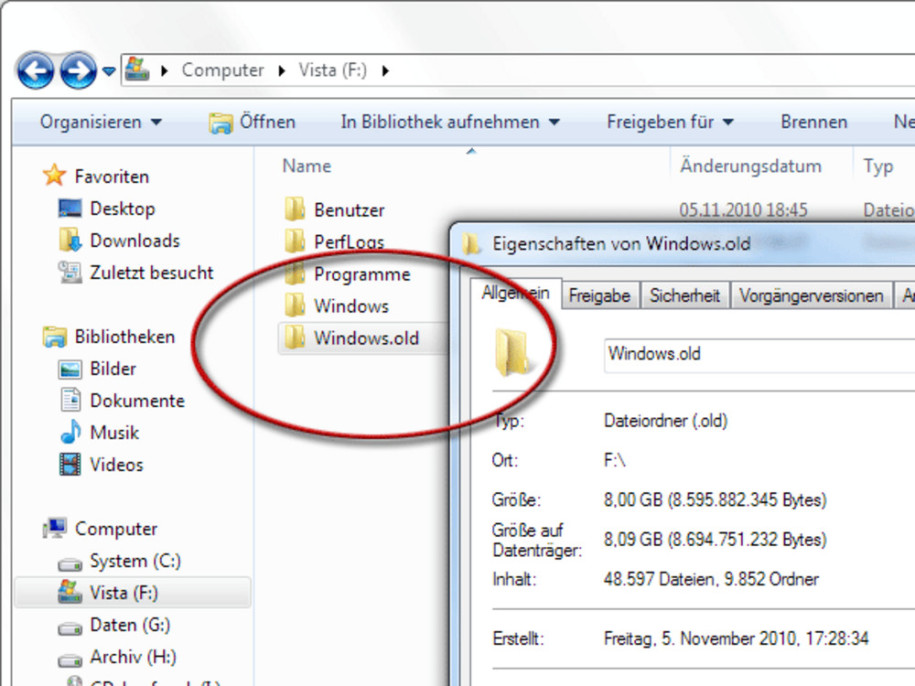
Task: Select the Programme folder name
Action: pos(362,274)
